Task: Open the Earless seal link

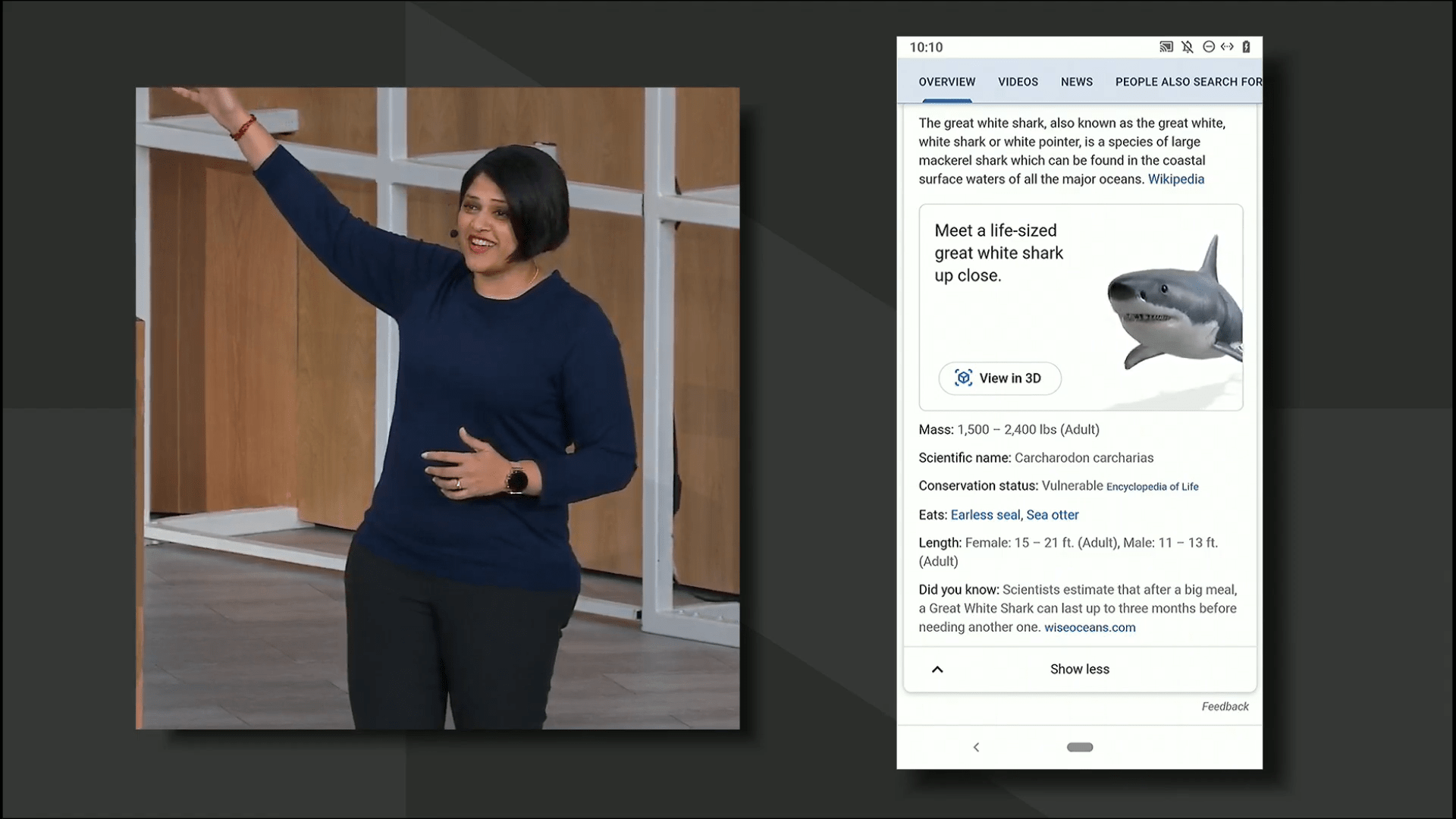Action: (985, 515)
